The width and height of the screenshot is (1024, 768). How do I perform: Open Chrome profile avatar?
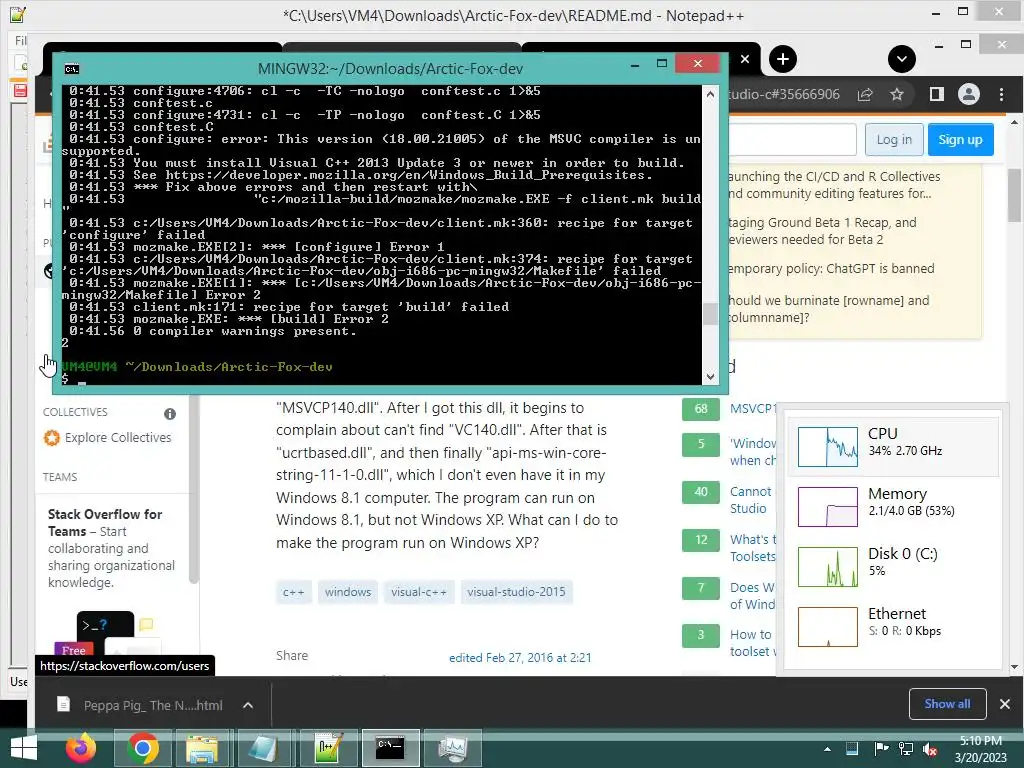pos(968,95)
